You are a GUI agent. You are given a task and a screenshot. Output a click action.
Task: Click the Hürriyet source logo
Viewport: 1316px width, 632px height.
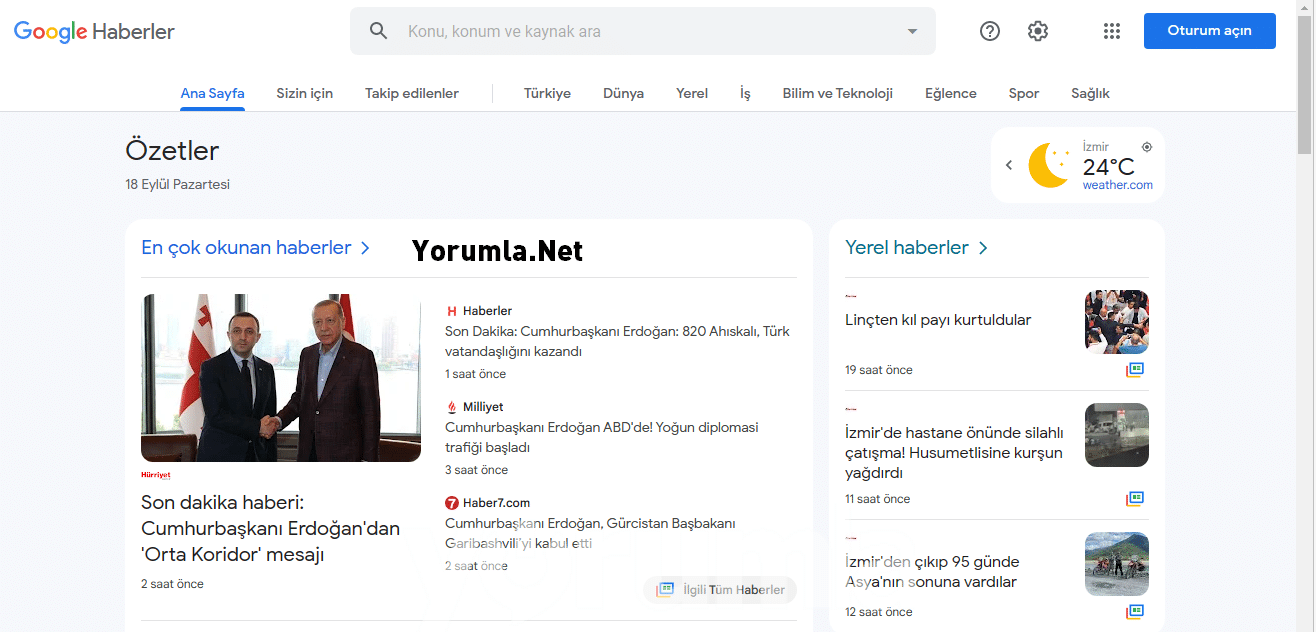(156, 475)
